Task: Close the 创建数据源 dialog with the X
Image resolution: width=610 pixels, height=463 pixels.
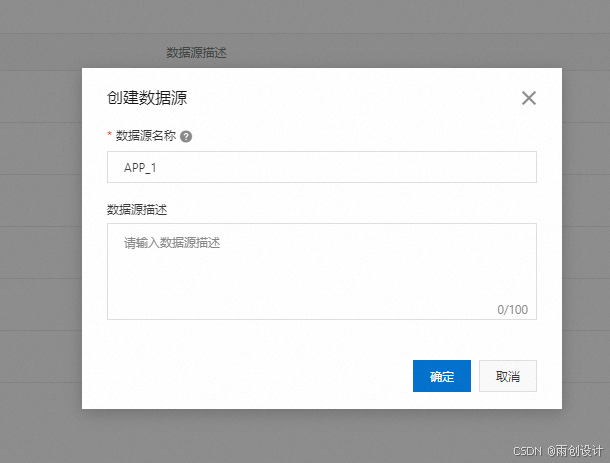Action: (529, 98)
